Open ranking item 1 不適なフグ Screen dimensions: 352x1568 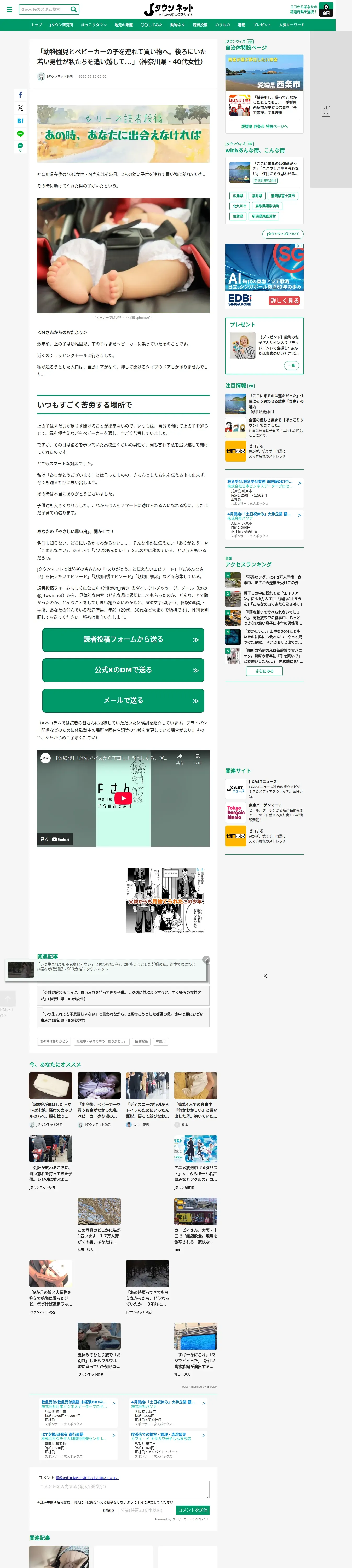264,580
